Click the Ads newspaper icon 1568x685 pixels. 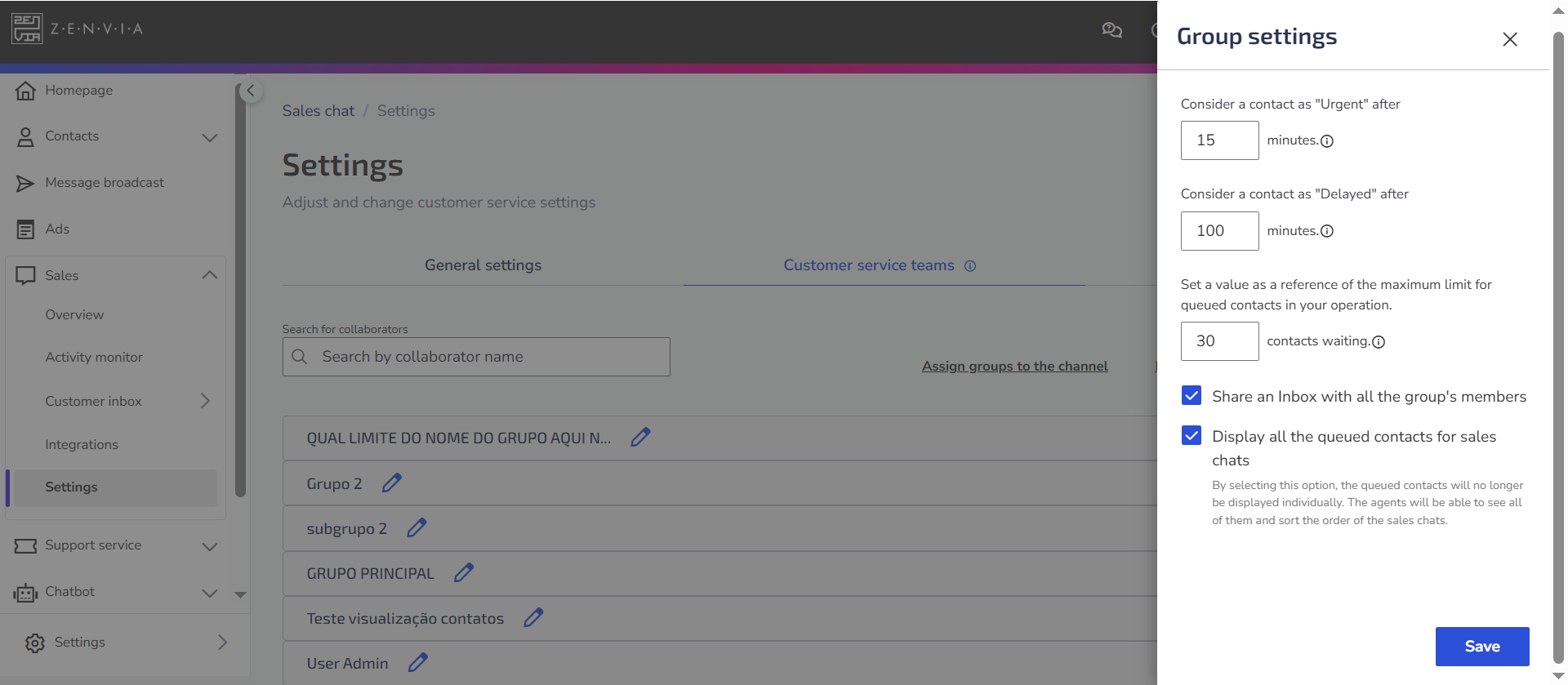point(25,229)
